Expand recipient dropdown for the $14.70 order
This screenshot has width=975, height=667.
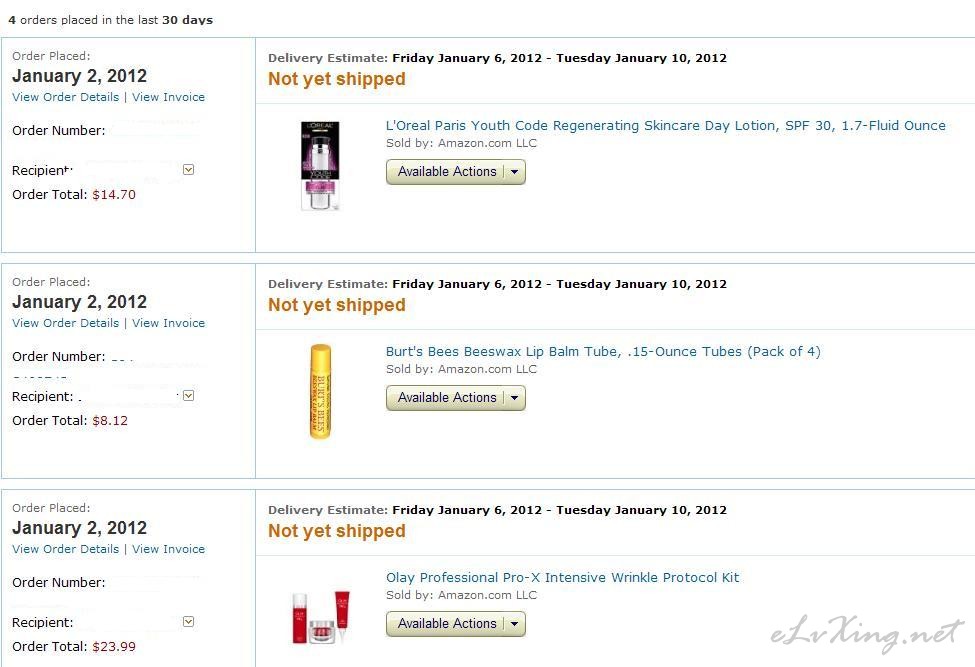point(188,170)
